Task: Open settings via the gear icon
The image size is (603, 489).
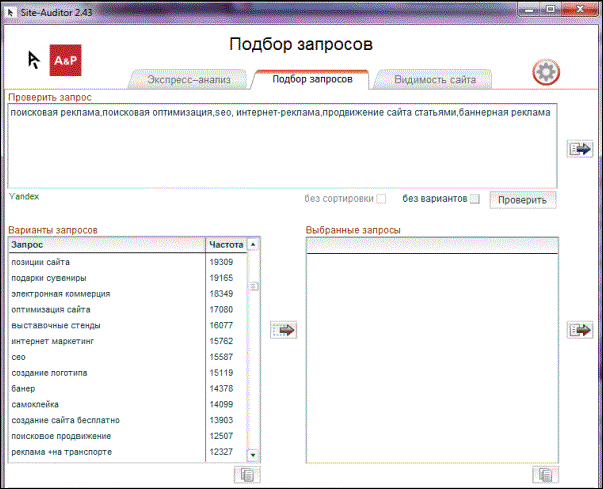Action: pos(546,72)
